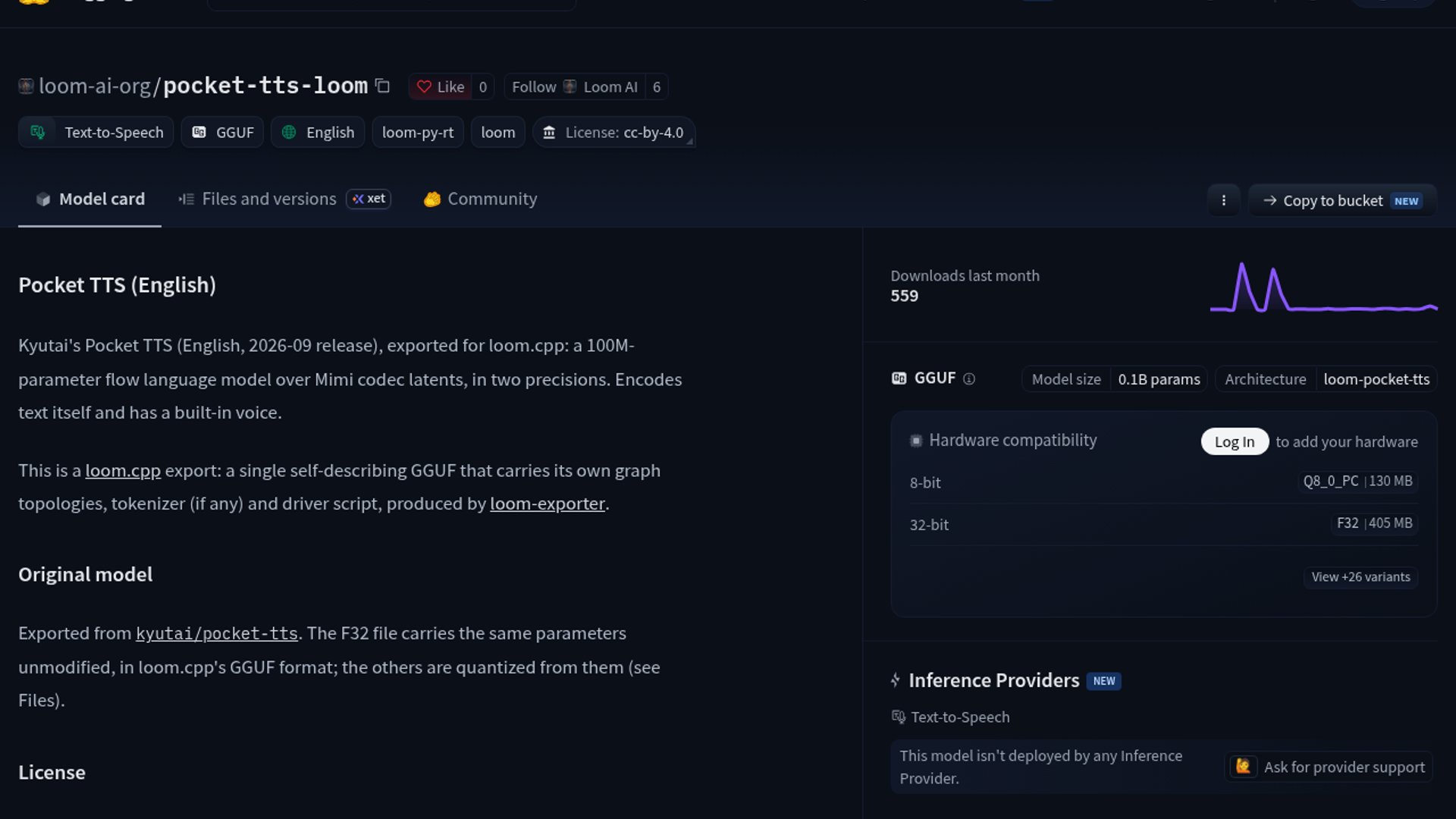
Task: Open the three-dot more options menu
Action: pos(1223,200)
